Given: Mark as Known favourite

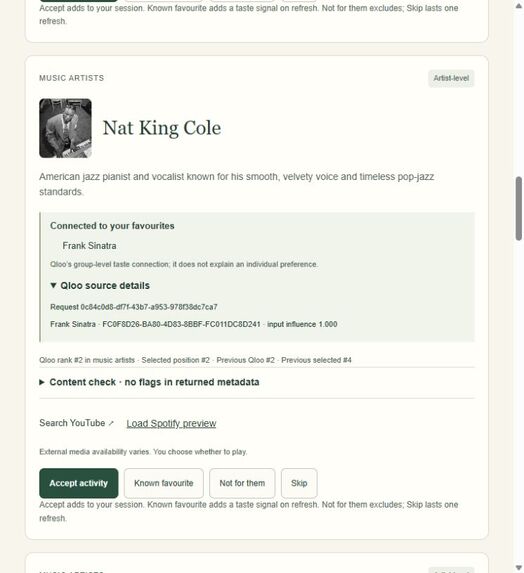Looking at the screenshot, I should pyautogui.click(x=164, y=483).
